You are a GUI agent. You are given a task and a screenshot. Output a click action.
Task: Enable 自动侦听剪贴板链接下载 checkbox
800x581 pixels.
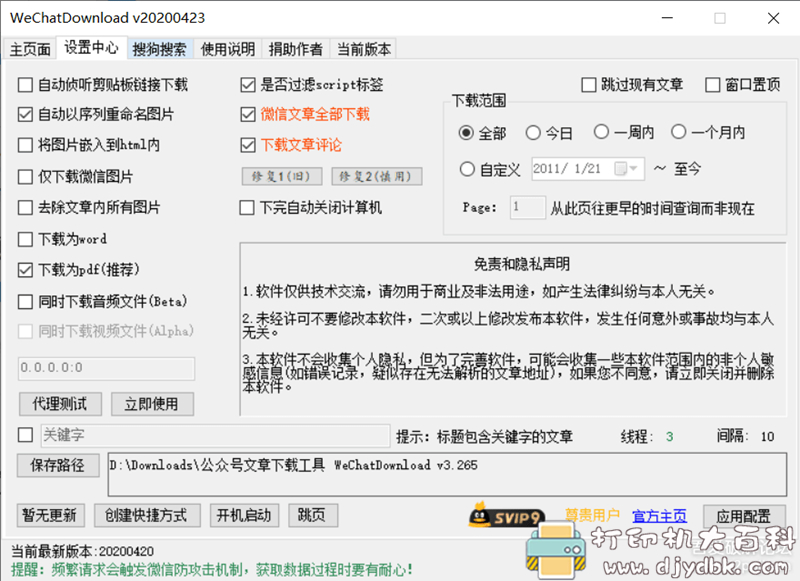(x=24, y=85)
